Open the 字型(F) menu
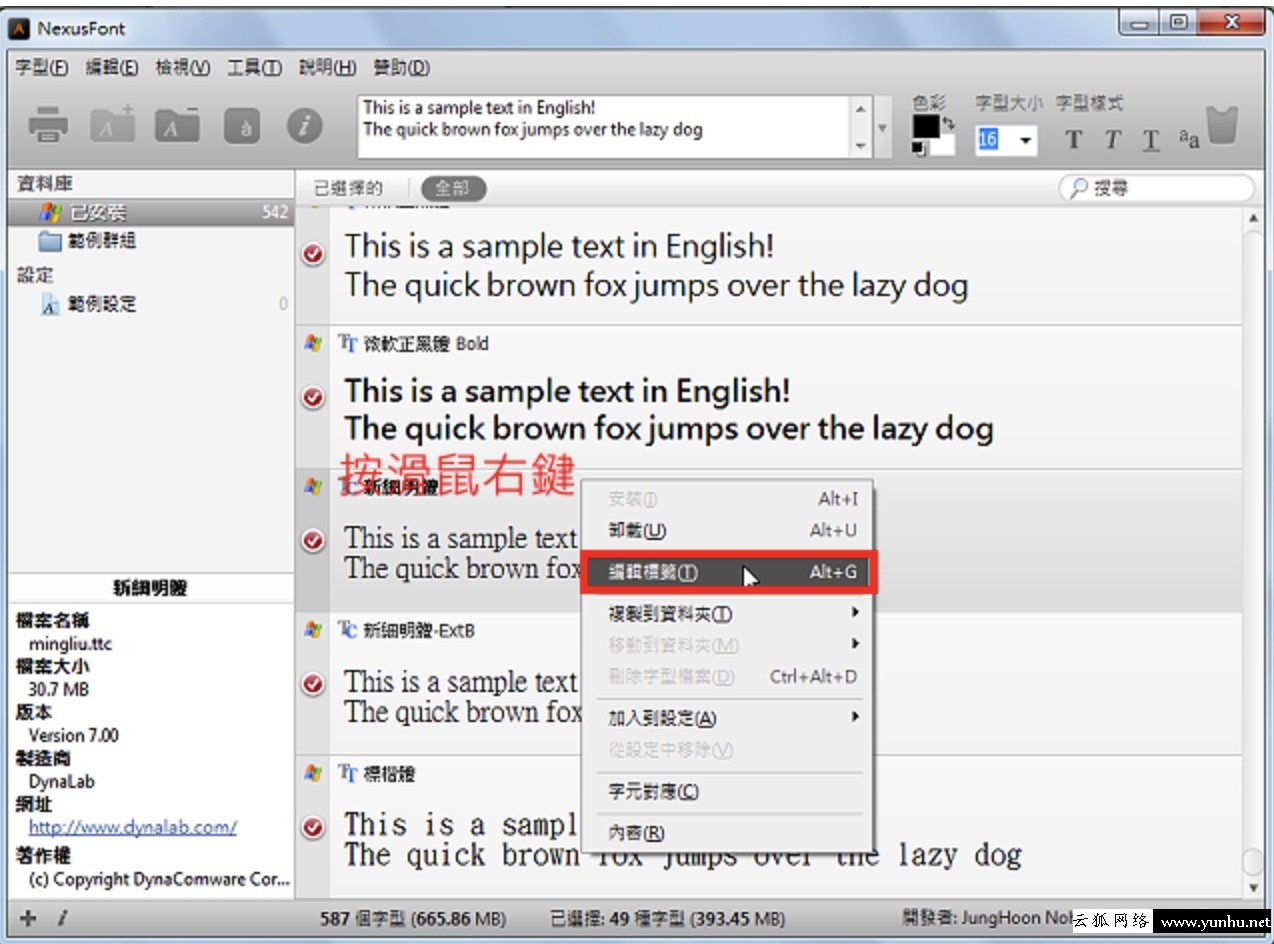Viewport: 1274px width, 944px height. point(42,67)
